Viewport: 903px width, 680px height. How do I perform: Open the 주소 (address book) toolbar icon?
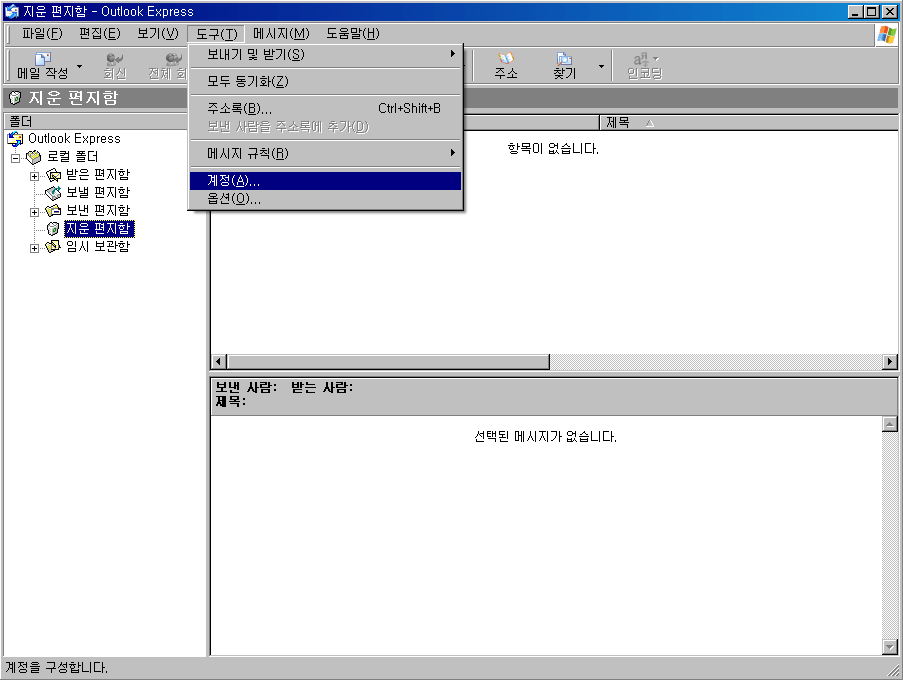click(506, 59)
